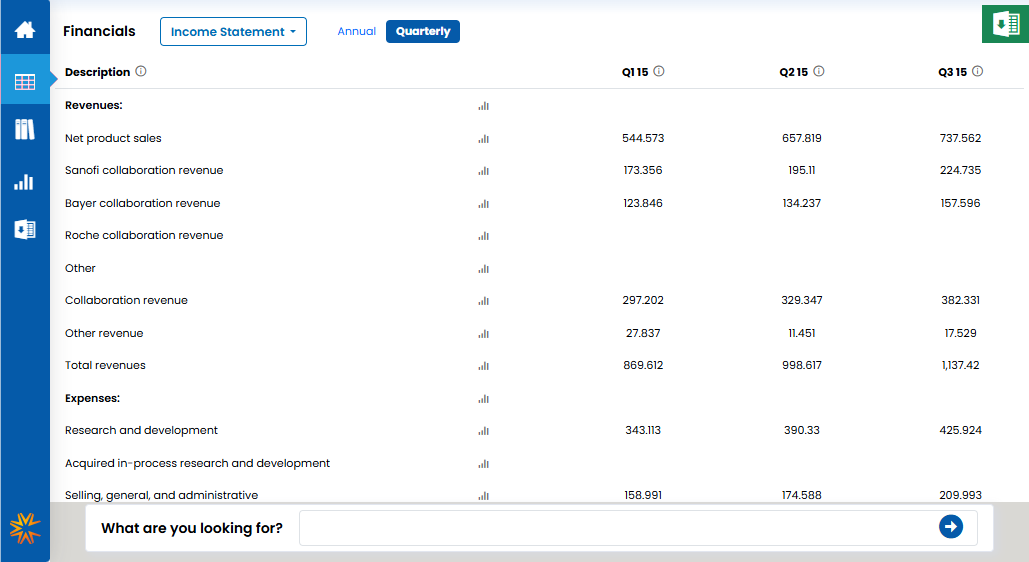Chart the Selling, general, and administrative row
Viewport: 1029px width, 562px height.
tap(484, 496)
